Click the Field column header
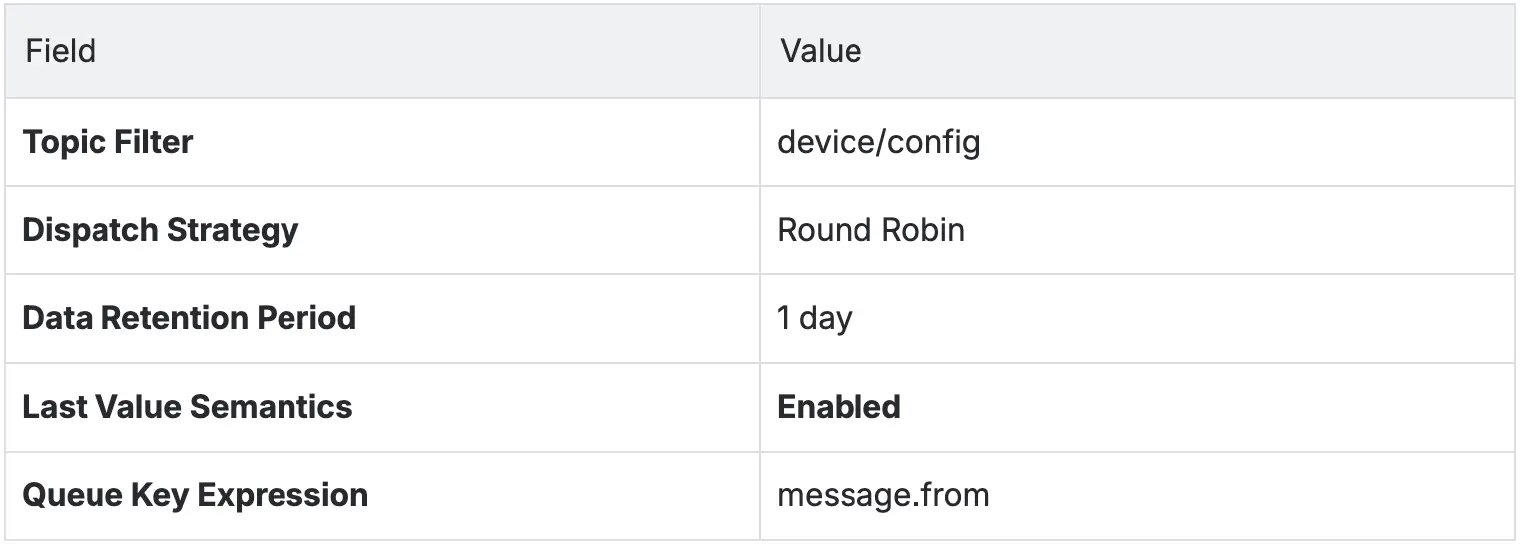The image size is (1520, 545). tap(61, 51)
